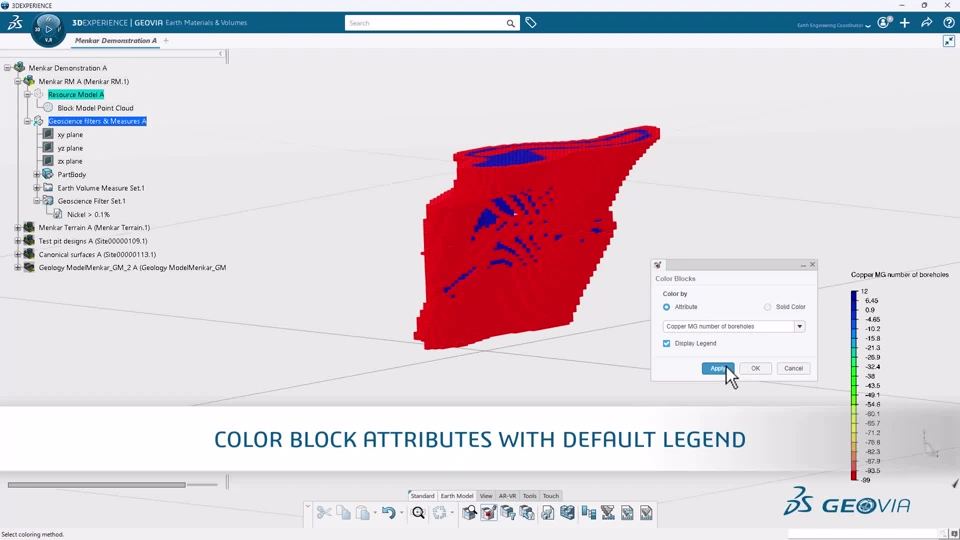
Task: Switch to the Standard toolbar tab
Action: click(422, 496)
